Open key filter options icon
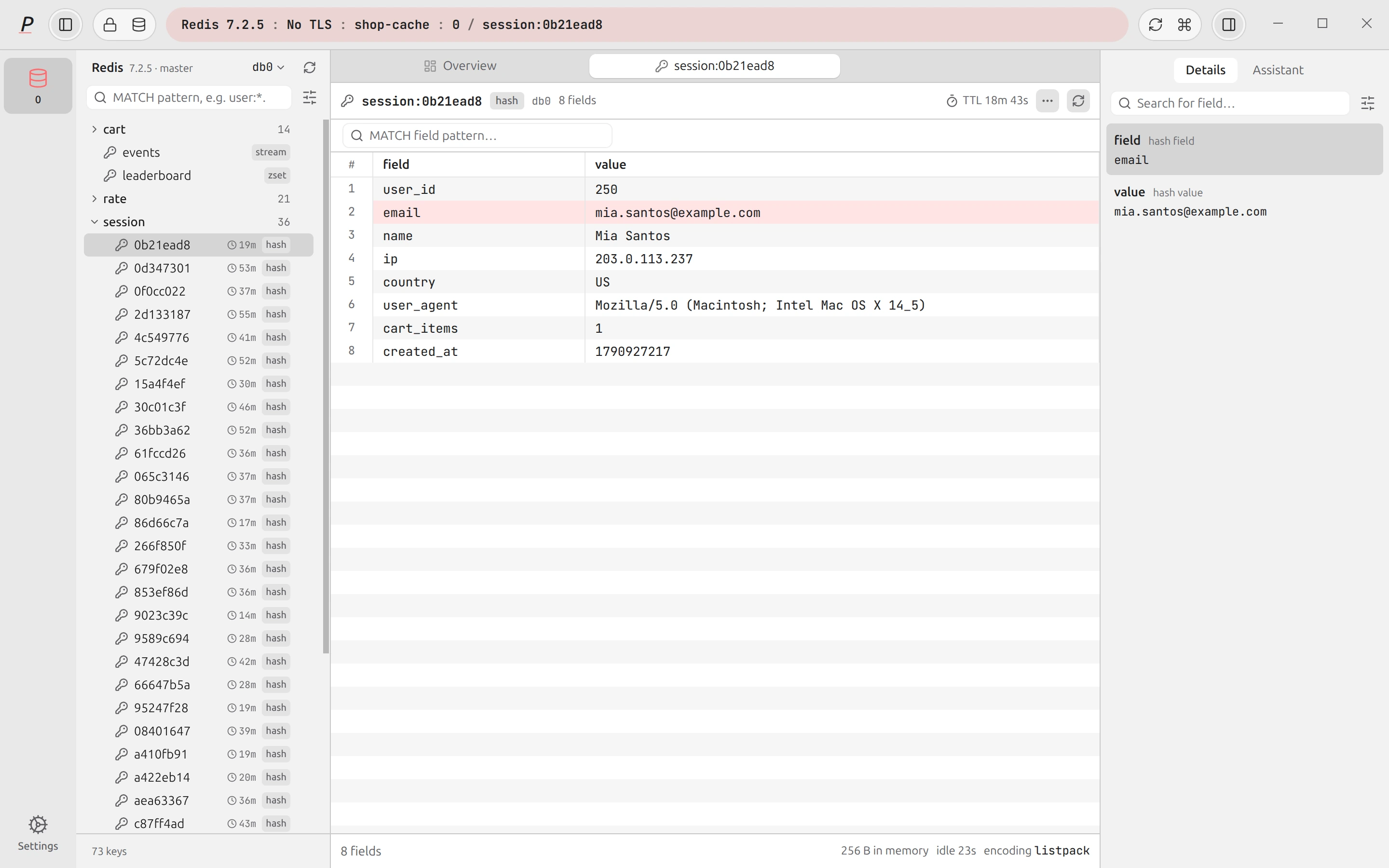This screenshot has height=868, width=1389. tap(309, 97)
